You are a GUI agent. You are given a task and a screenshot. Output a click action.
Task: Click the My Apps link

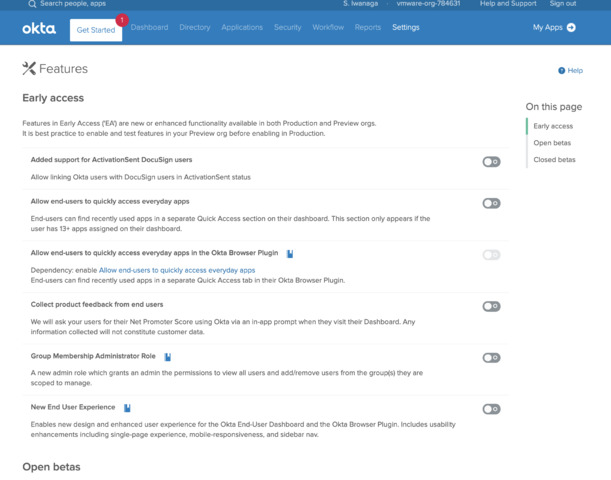tap(547, 27)
